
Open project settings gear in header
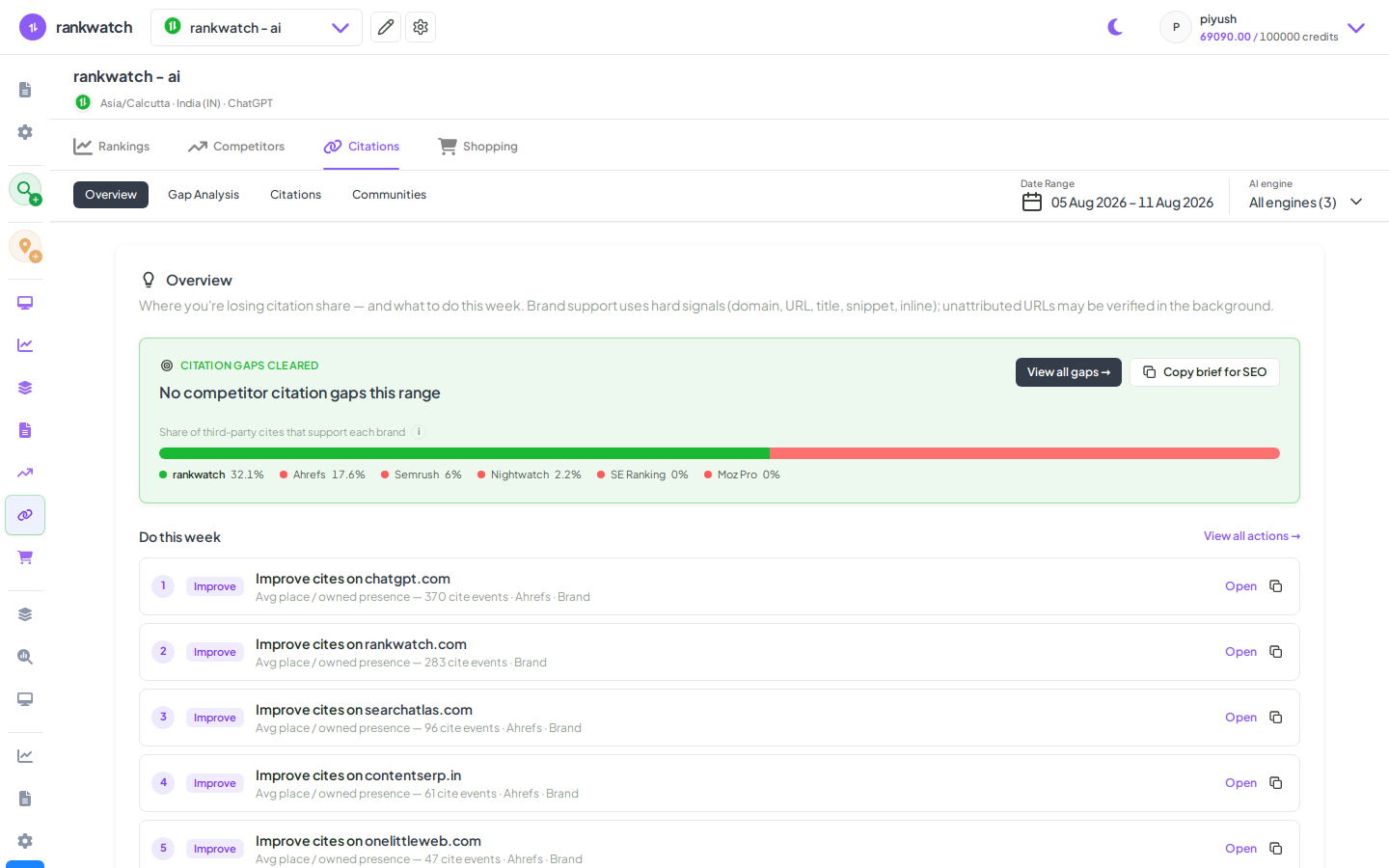(421, 27)
